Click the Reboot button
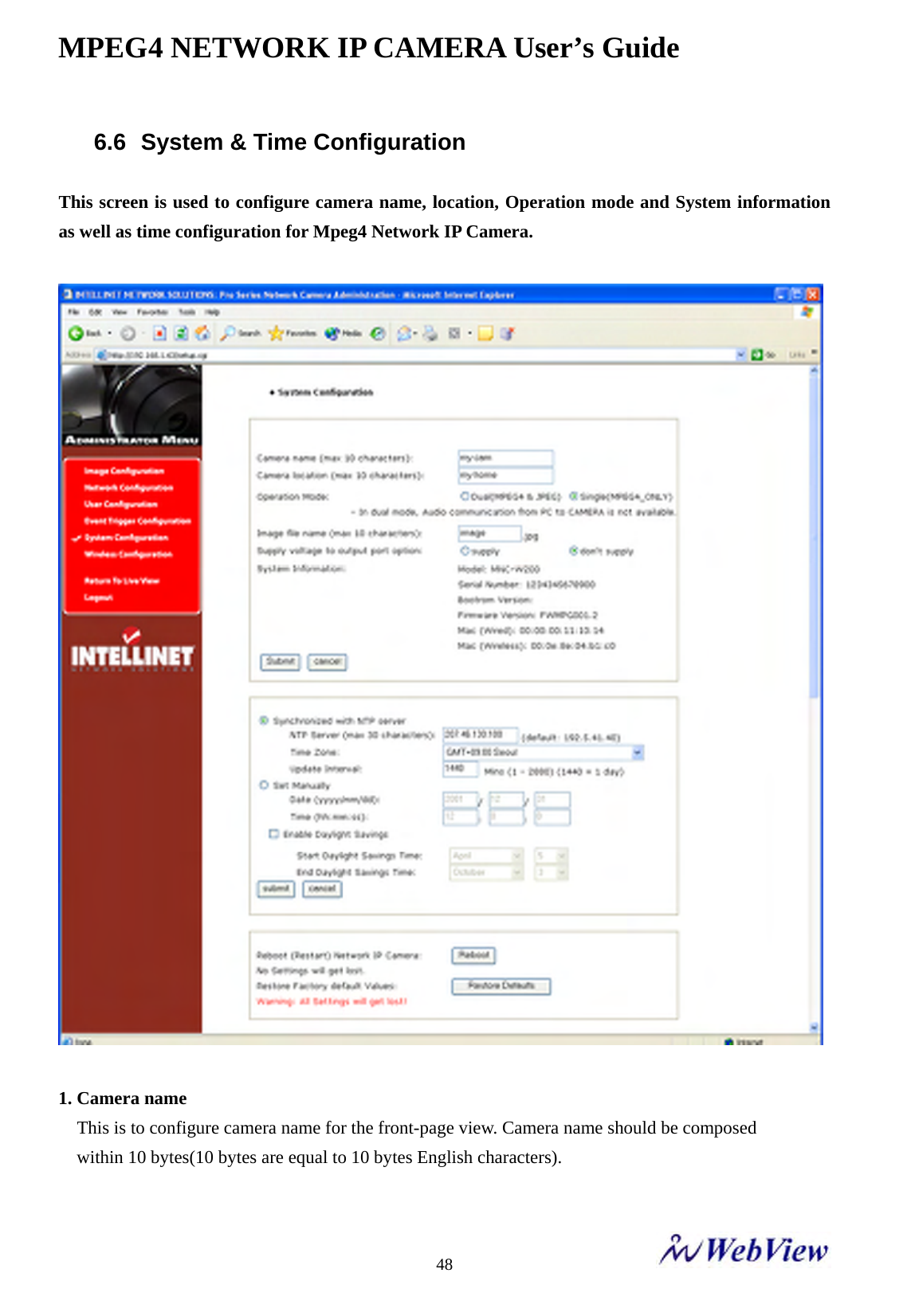Screen dimensions: 907x1316 tap(474, 955)
